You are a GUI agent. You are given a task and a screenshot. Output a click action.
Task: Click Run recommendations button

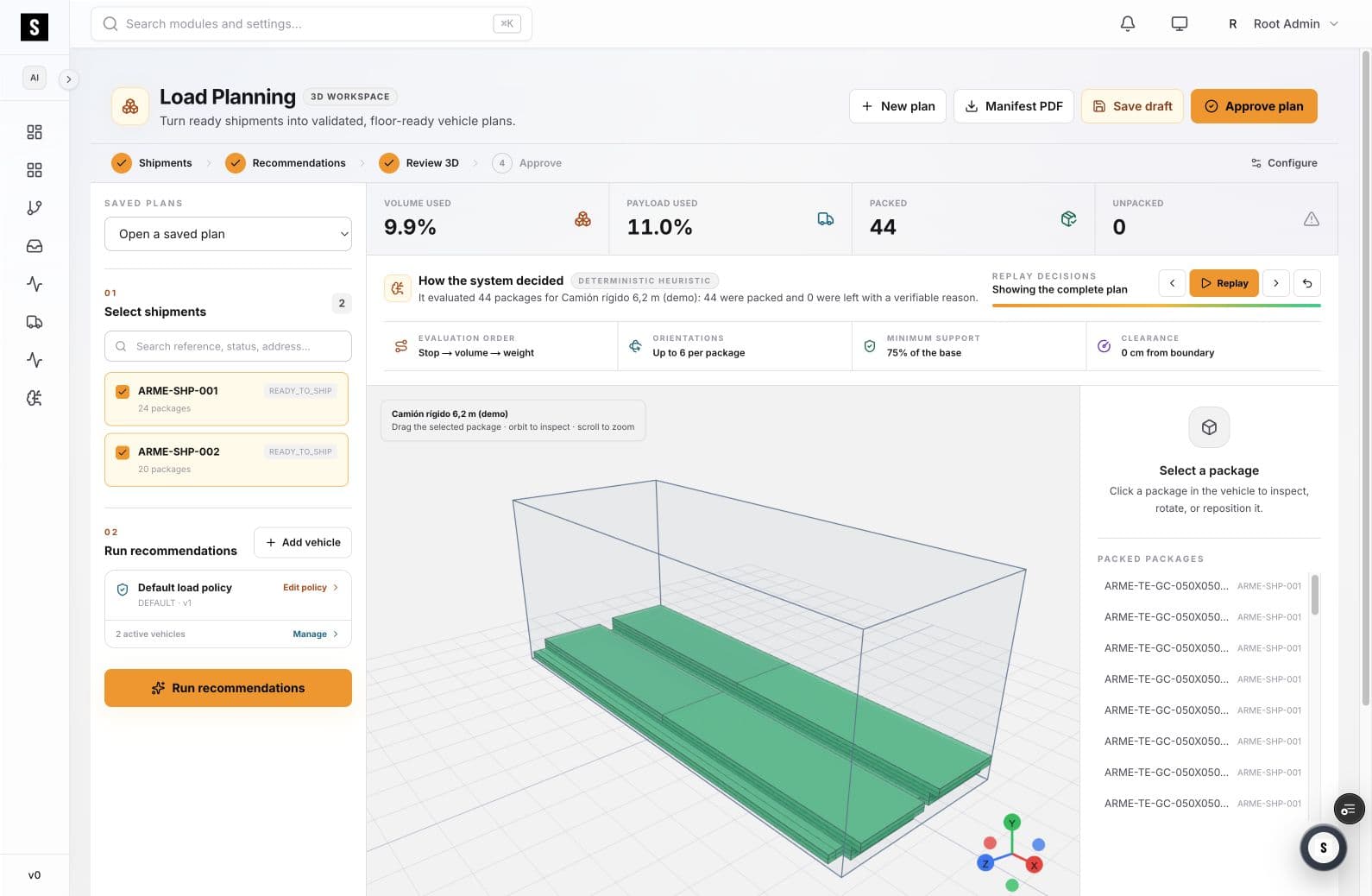pos(228,688)
